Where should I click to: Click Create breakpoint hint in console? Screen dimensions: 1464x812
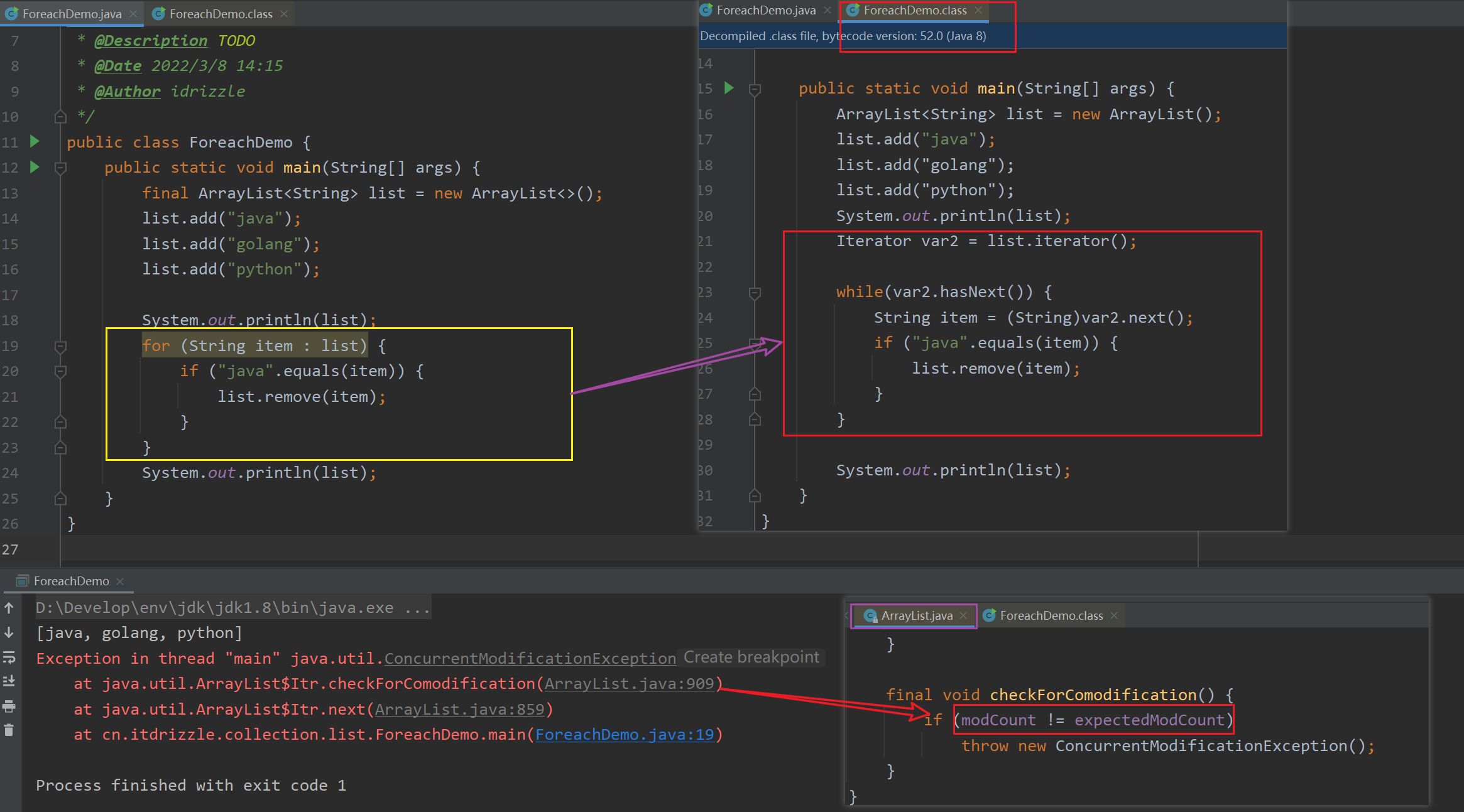coord(751,658)
